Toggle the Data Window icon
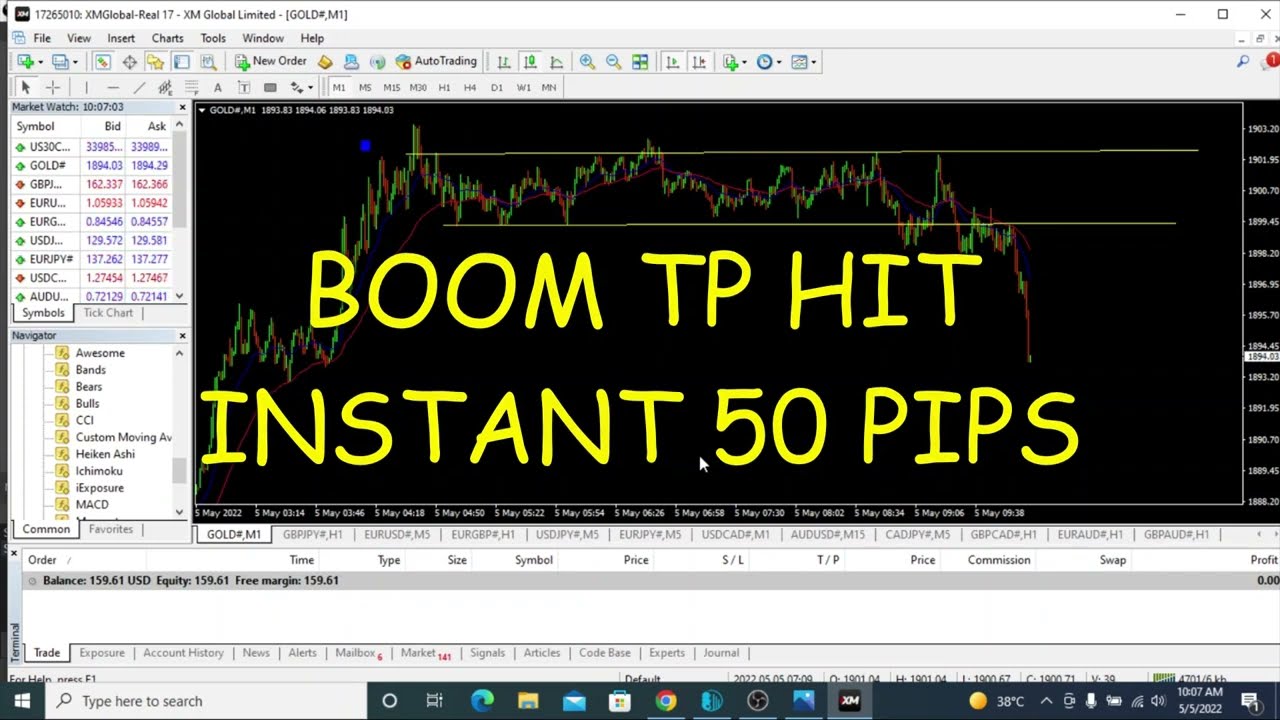 point(129,62)
